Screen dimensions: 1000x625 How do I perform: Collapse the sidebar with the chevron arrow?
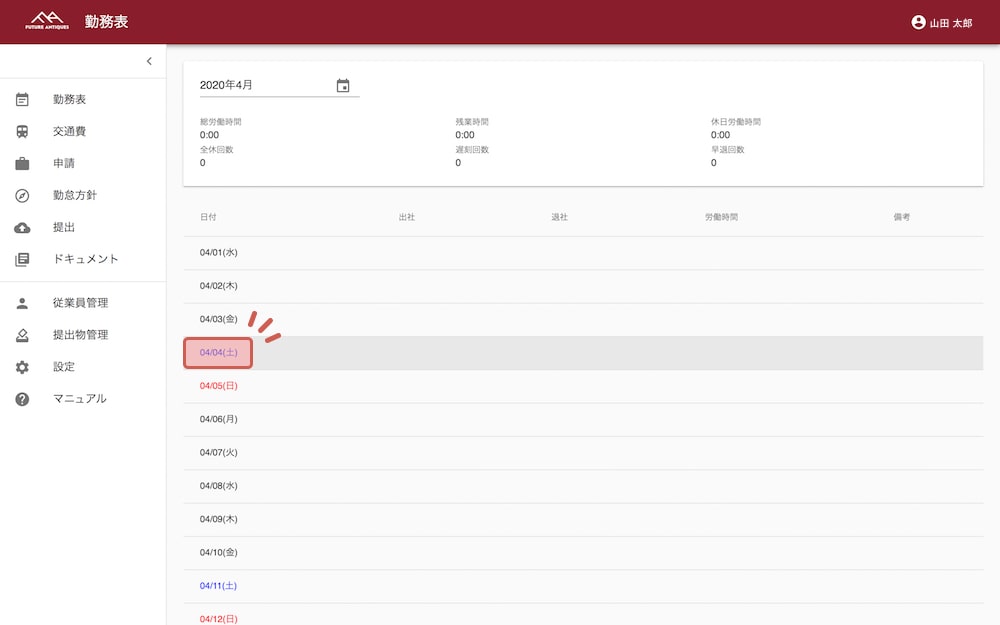click(x=149, y=61)
